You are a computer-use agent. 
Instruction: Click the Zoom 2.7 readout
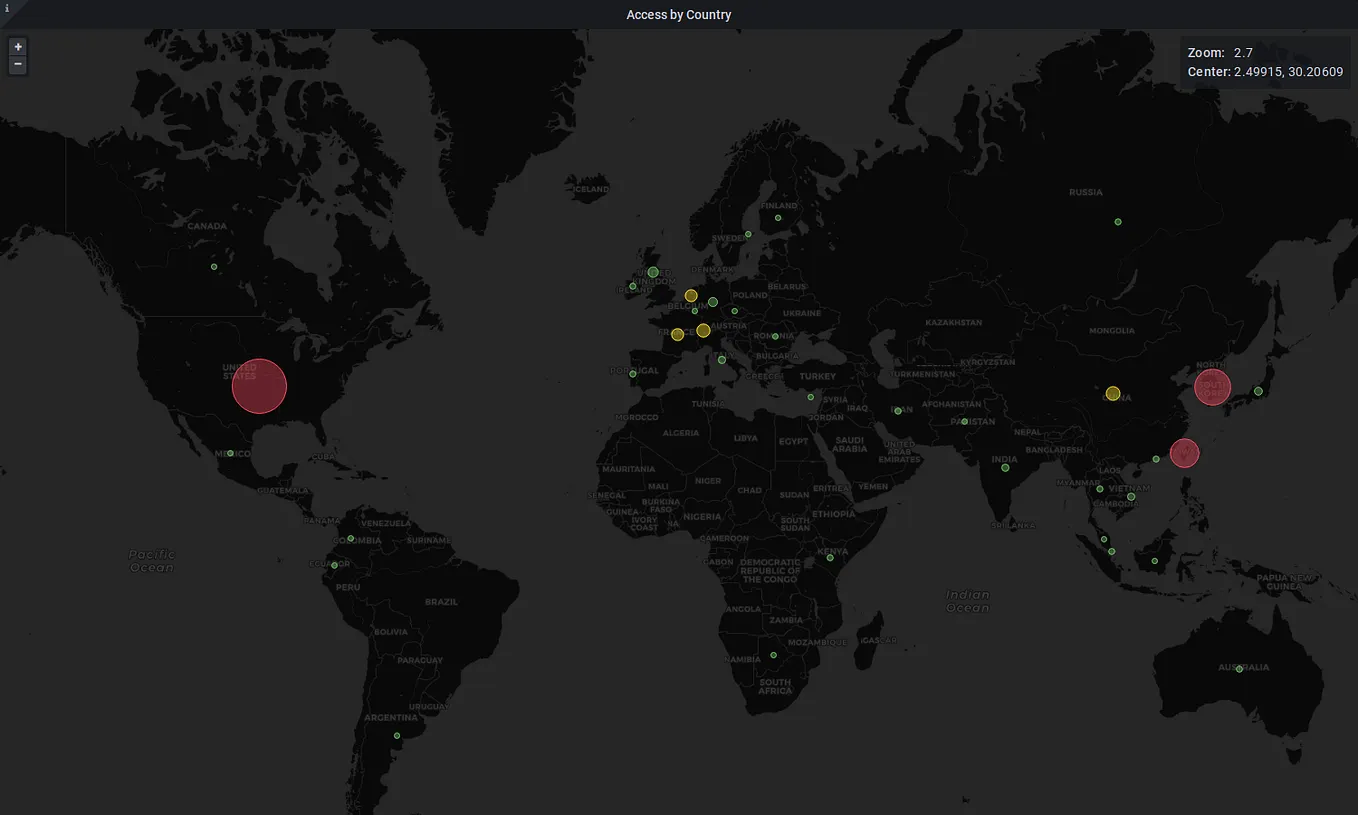(x=1220, y=53)
